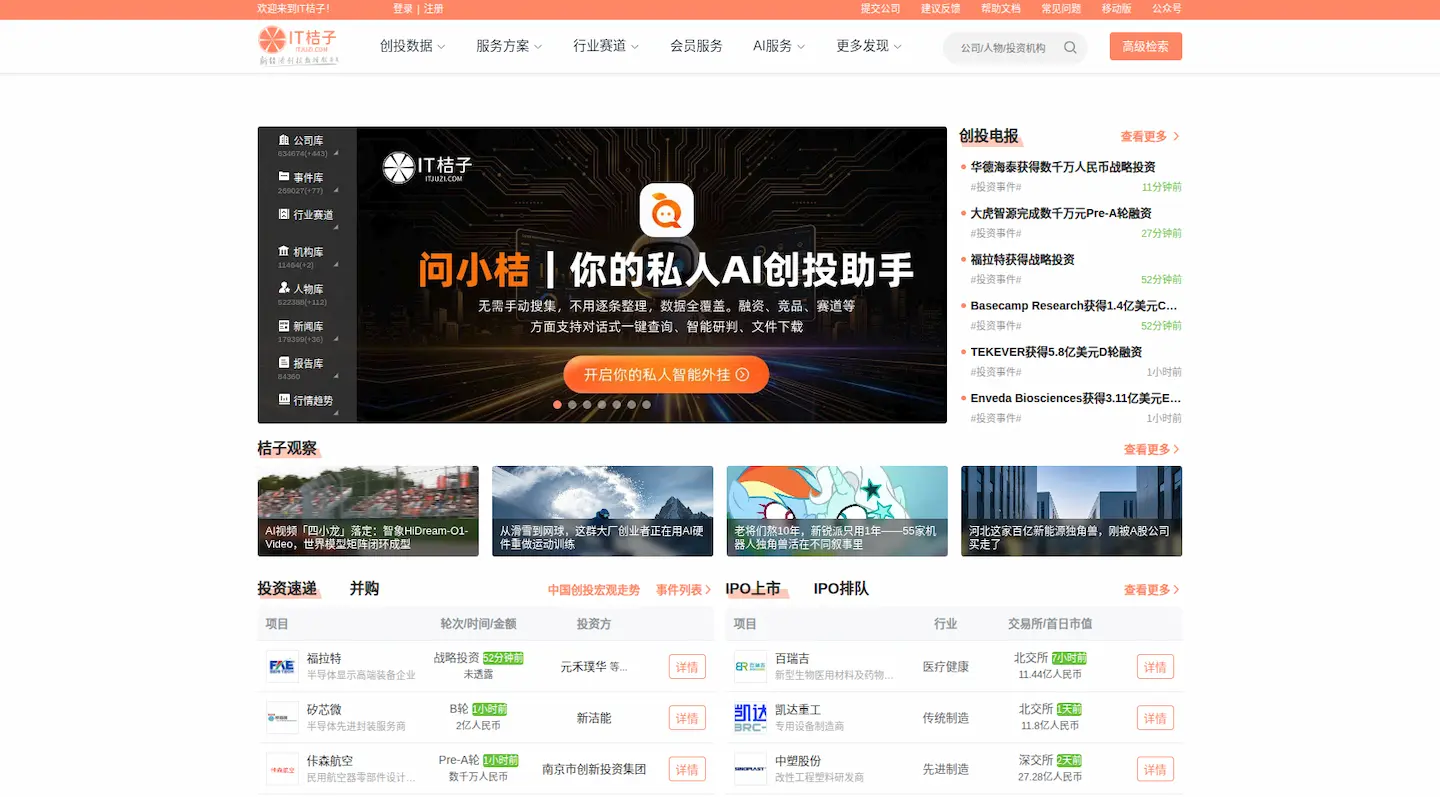This screenshot has height=797, width=1440.
Task: Open 华德海泰获得数千万人民币战略投资 news
Action: point(1063,167)
